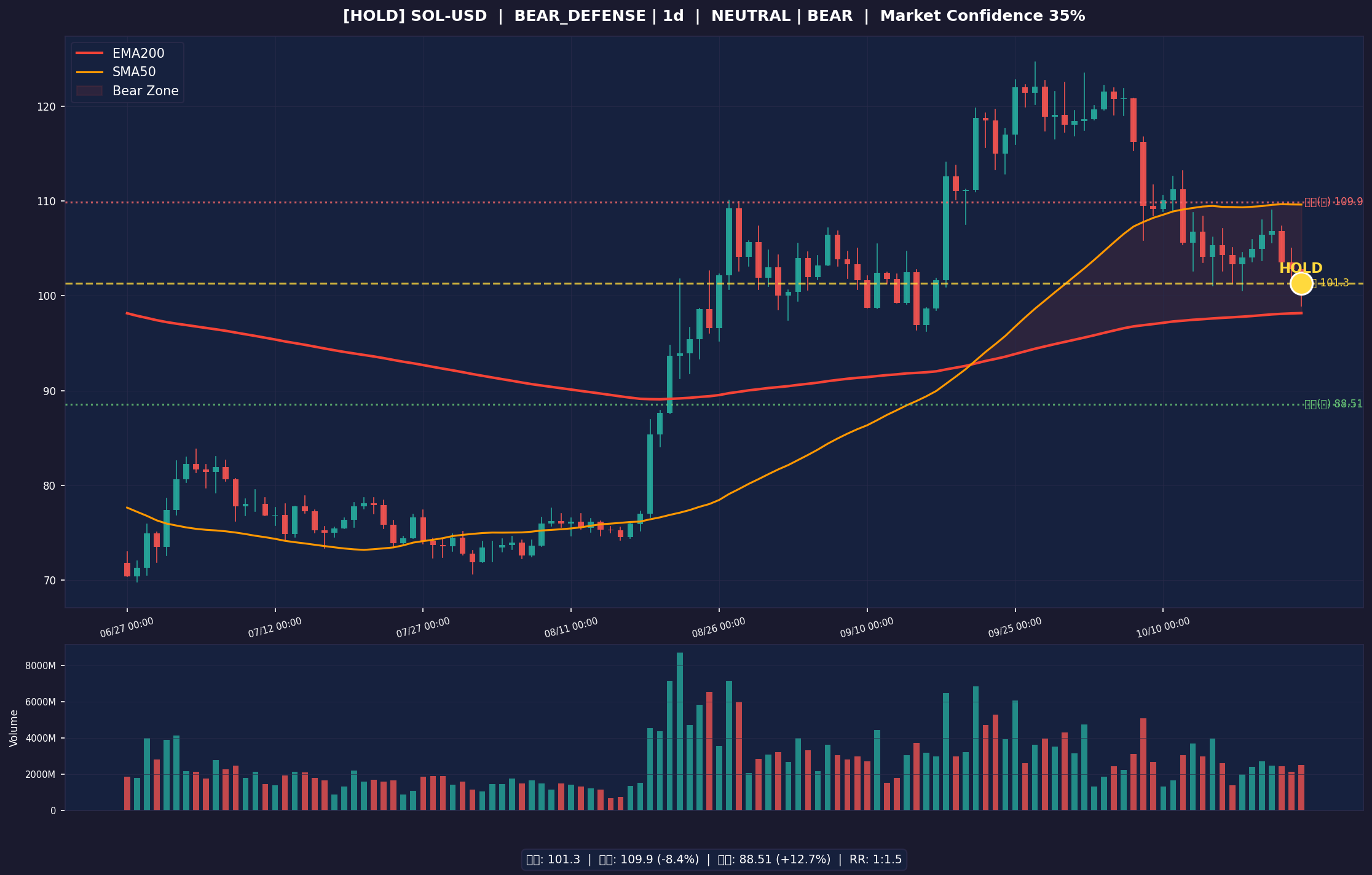Screen dimensions: 1372x875
Task: Click the 09/25 00:00 date axis label
Action: (1015, 627)
